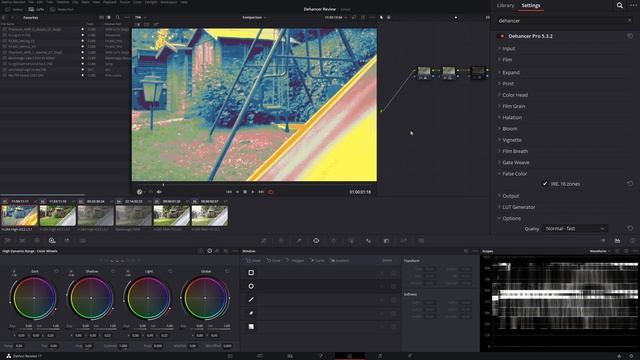640x360 pixels.
Task: Expand the Vignette section
Action: tap(512, 140)
